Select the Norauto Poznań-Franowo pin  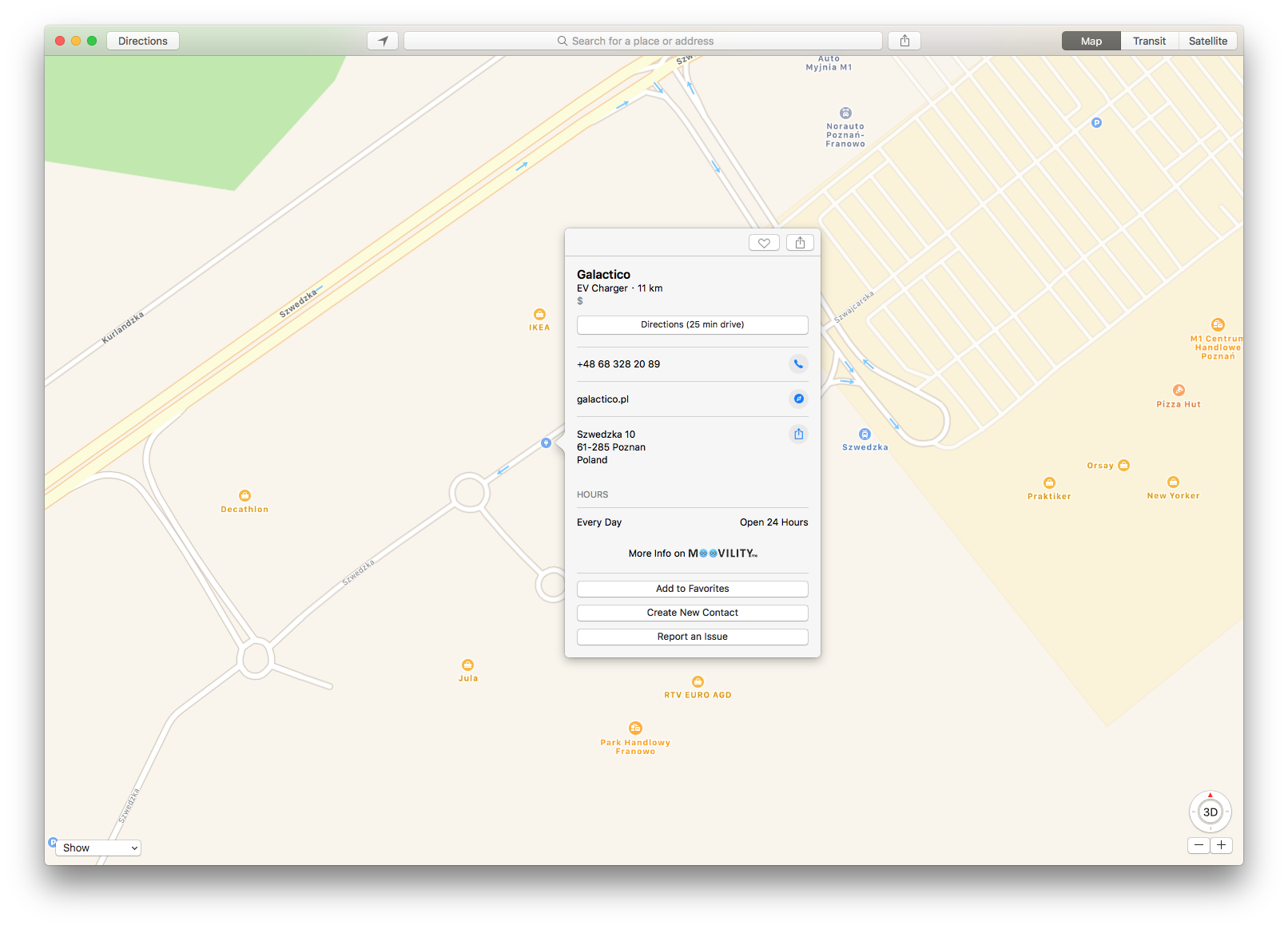(845, 113)
